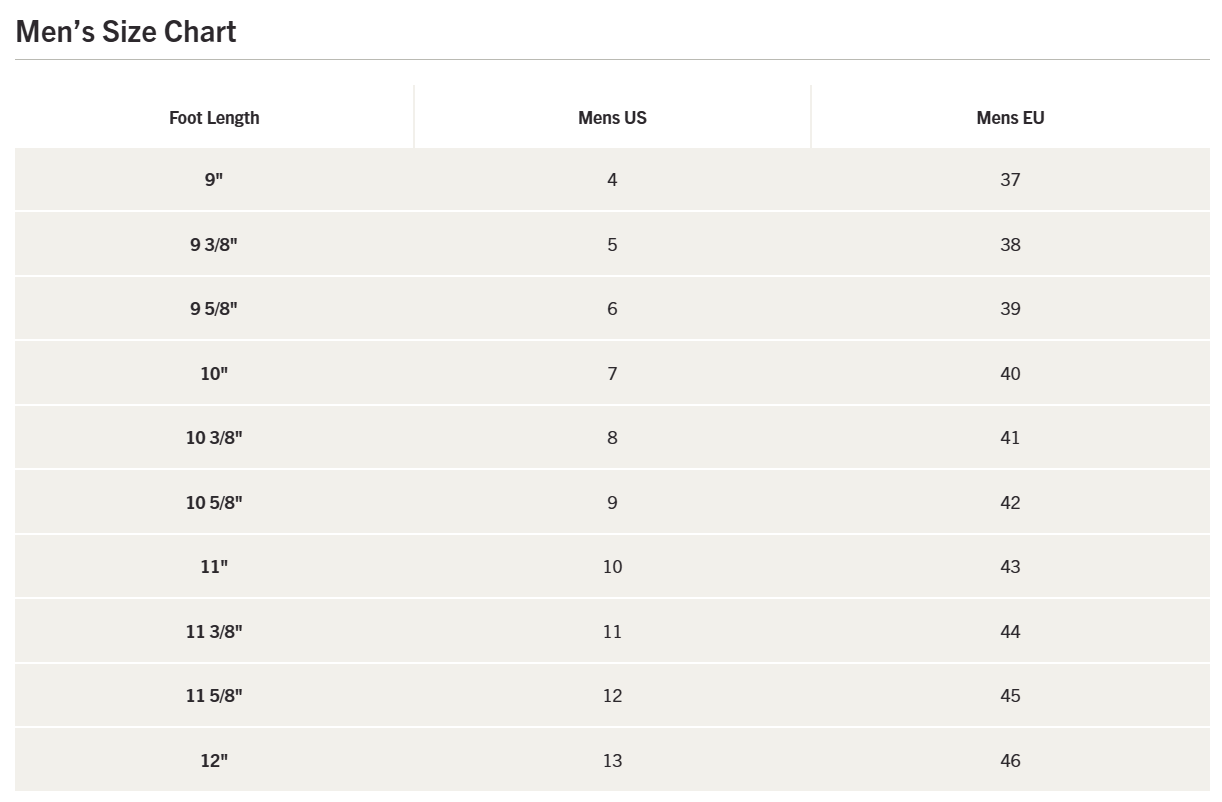Screen dimensions: 1222x802
Task: Click the 10" foot length cell
Action: (x=214, y=374)
